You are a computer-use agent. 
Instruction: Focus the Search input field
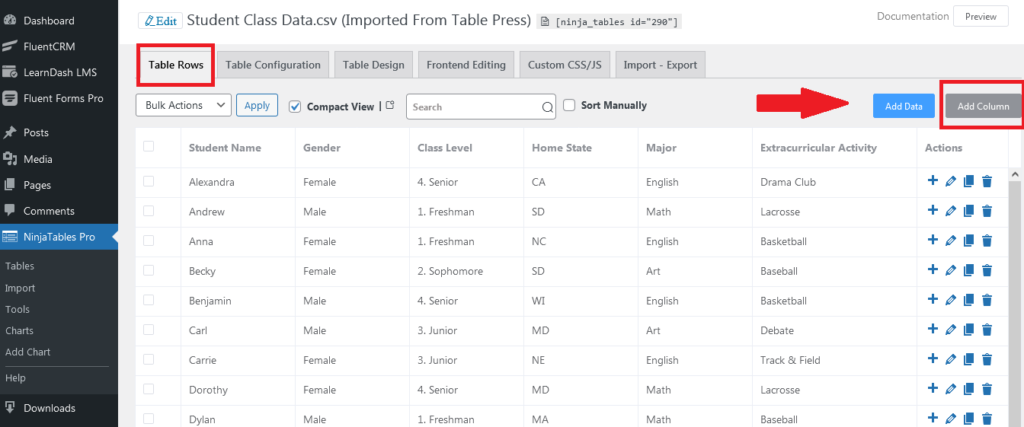(x=475, y=107)
